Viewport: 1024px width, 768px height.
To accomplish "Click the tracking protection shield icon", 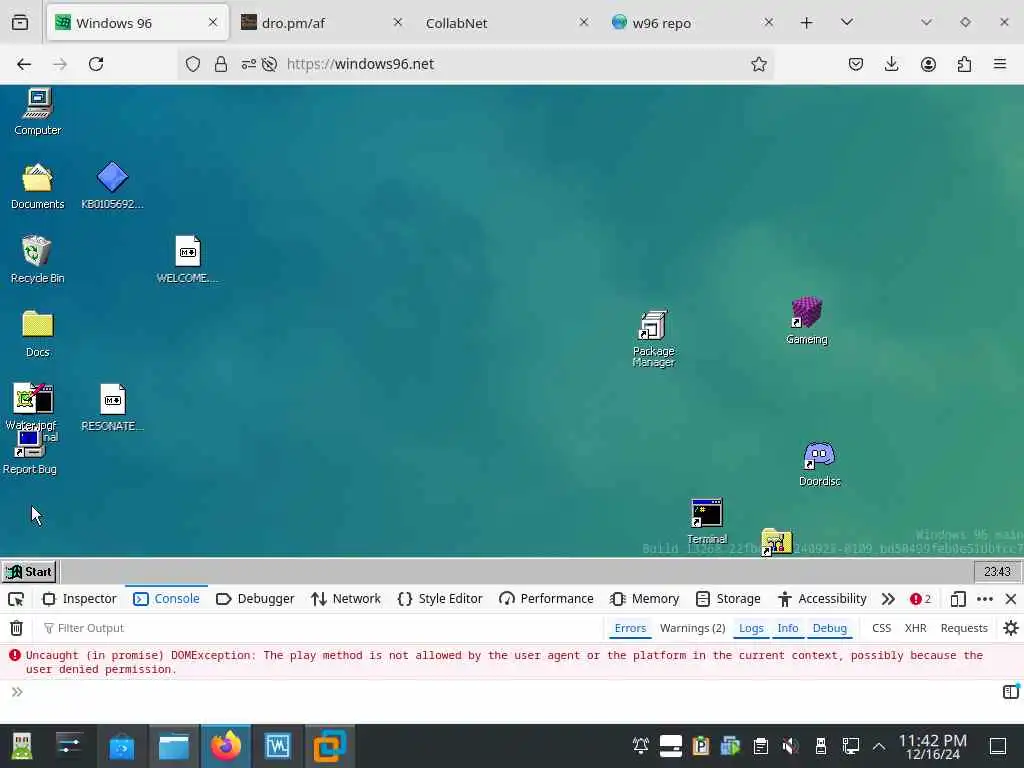I will pos(193,64).
